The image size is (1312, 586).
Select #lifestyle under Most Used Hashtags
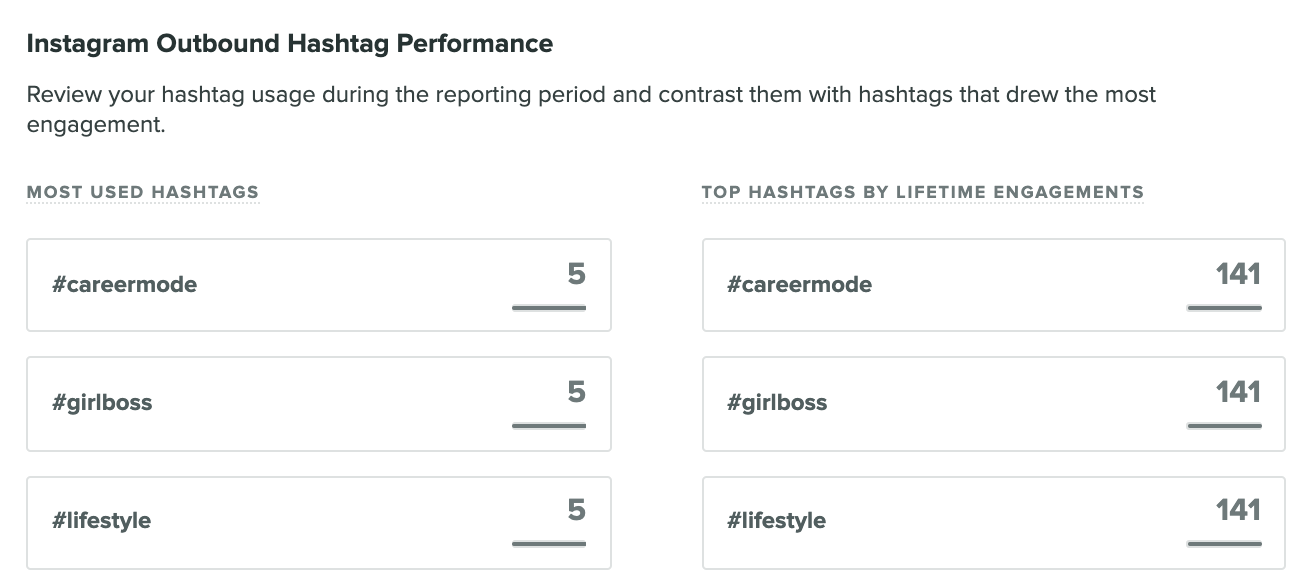[101, 521]
